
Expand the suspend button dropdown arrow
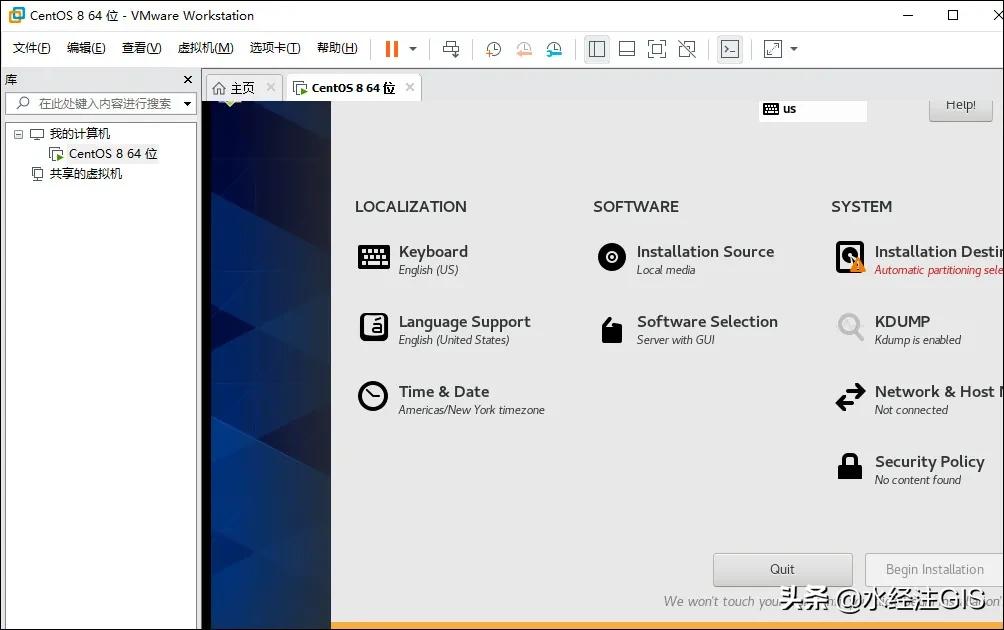tap(410, 48)
